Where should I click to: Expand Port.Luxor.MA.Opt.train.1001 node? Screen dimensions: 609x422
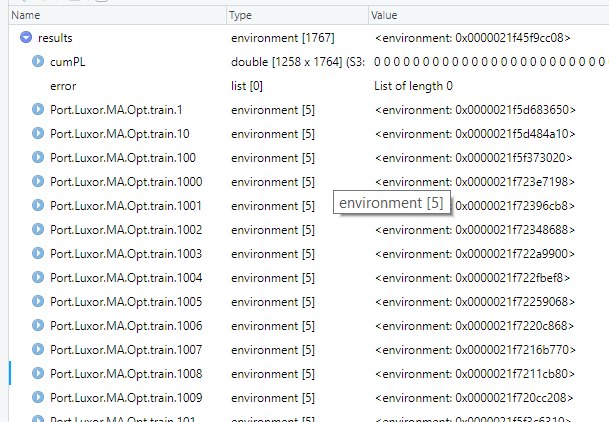[x=38, y=206]
